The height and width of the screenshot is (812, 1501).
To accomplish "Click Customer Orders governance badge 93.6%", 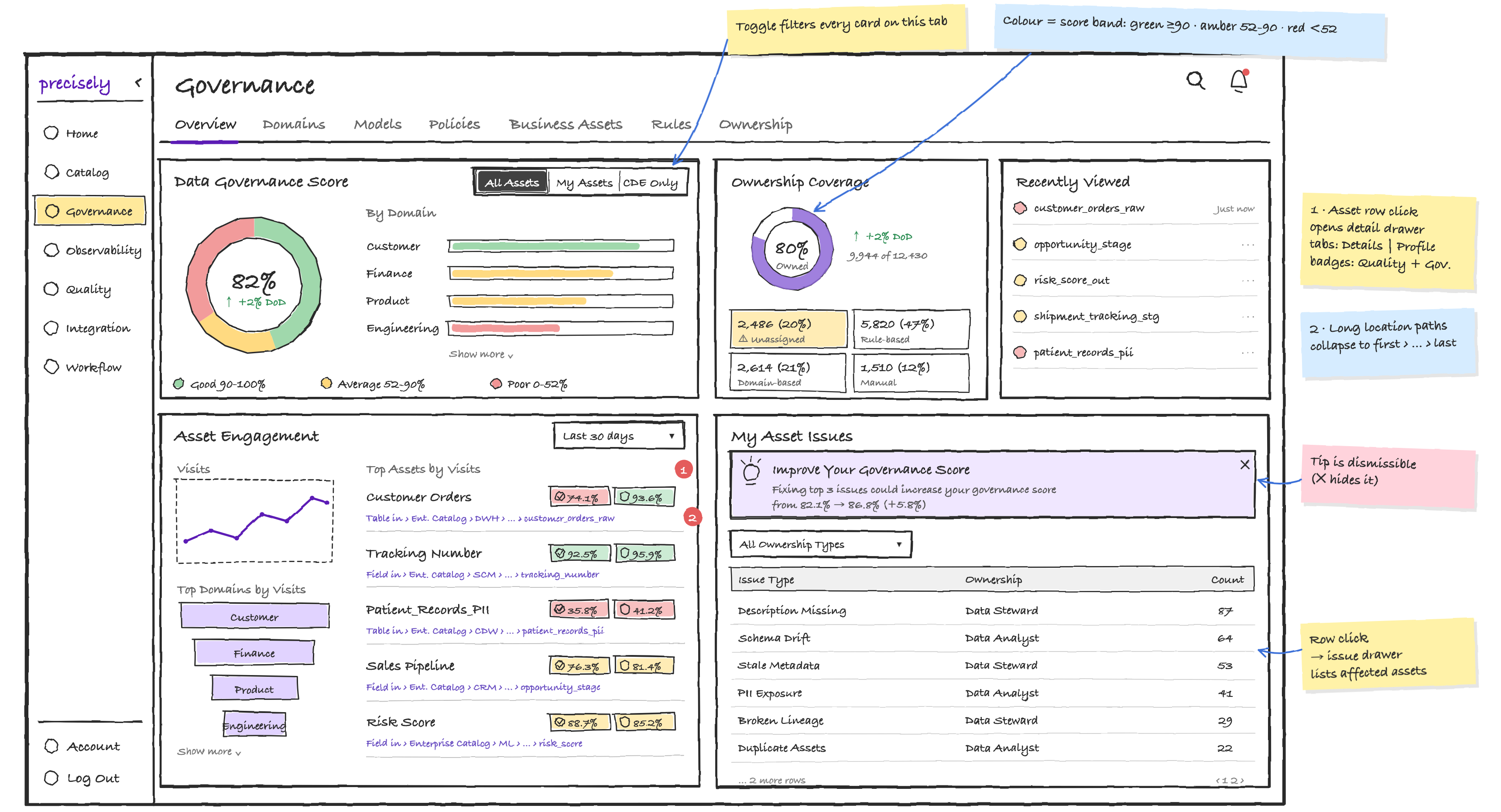I will tap(644, 497).
